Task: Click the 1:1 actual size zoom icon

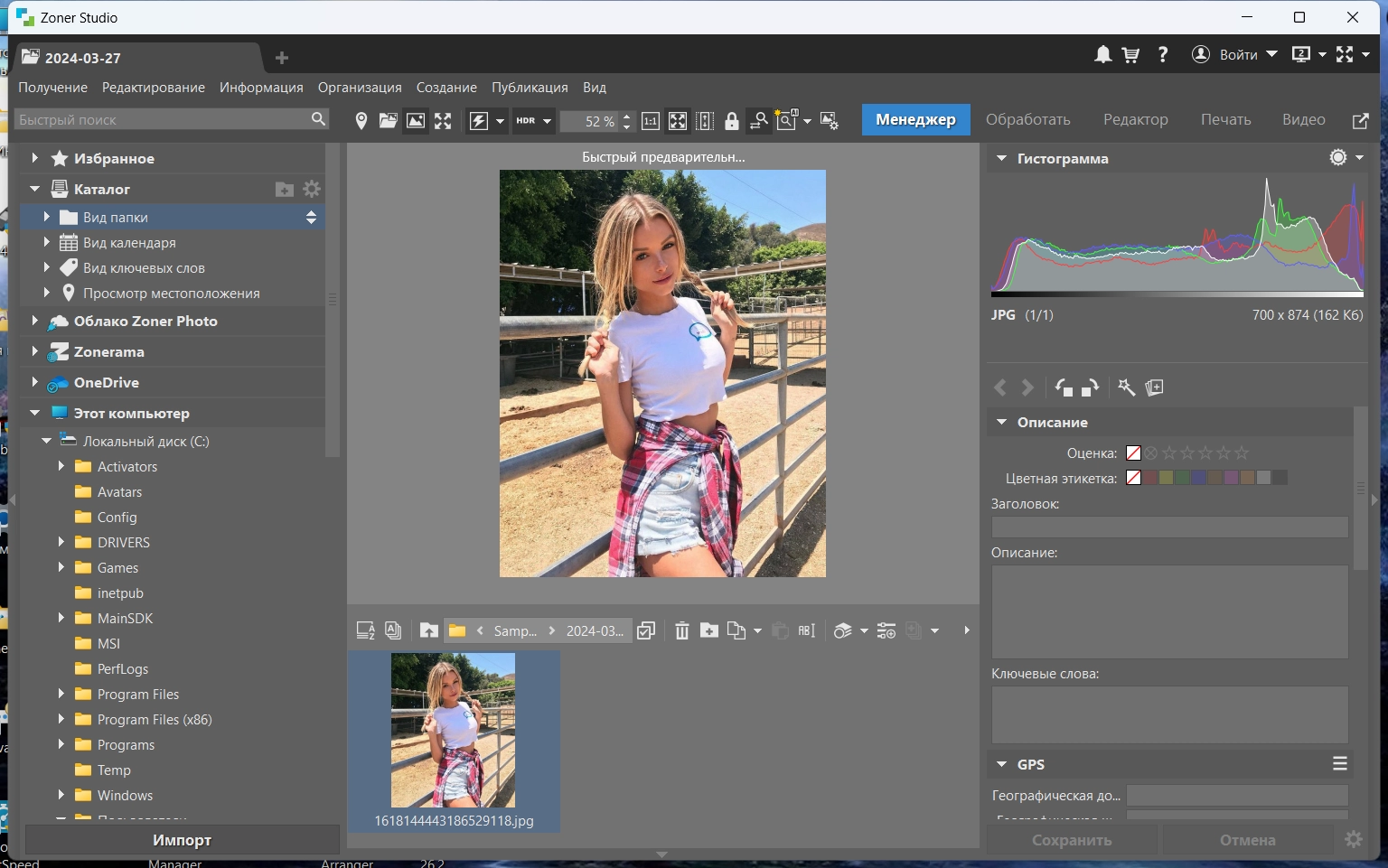Action: click(x=651, y=121)
